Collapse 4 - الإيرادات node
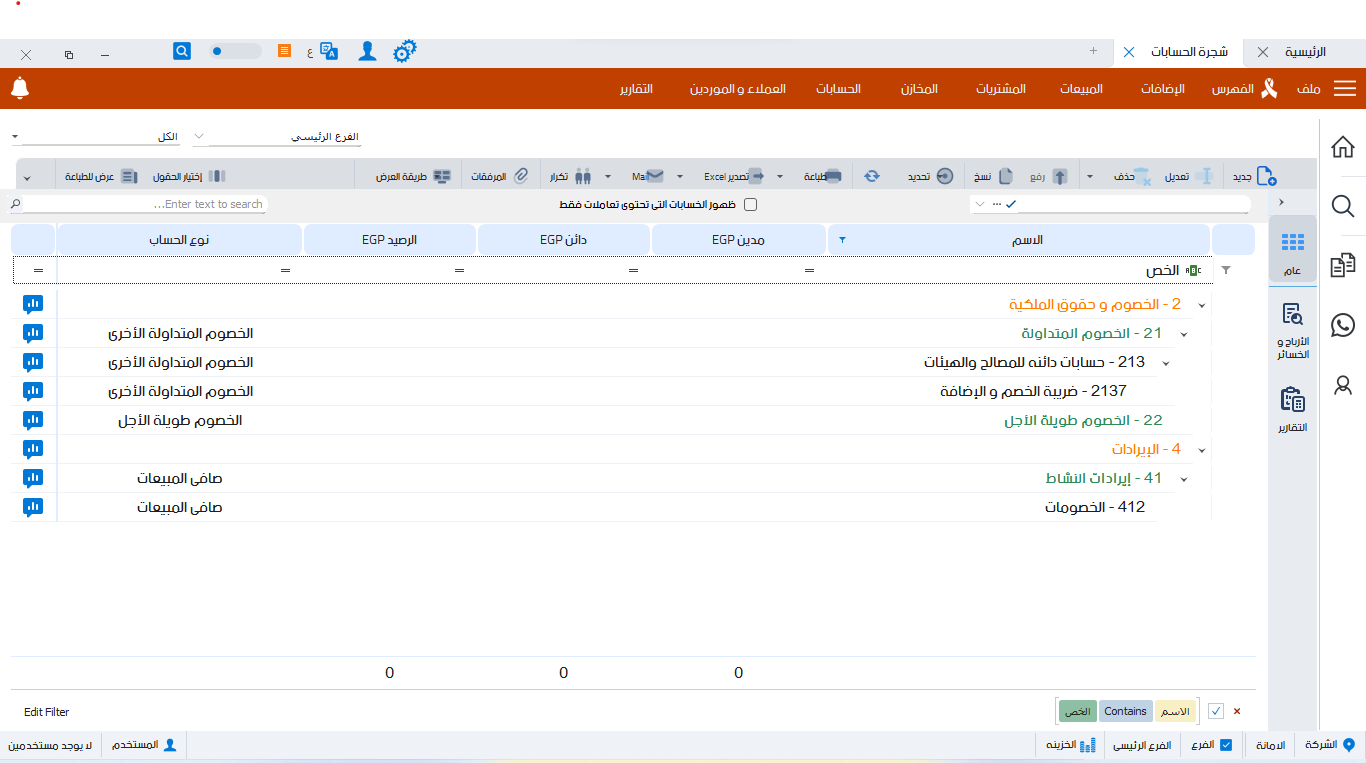Image resolution: width=1366 pixels, height=763 pixels. point(1201,450)
